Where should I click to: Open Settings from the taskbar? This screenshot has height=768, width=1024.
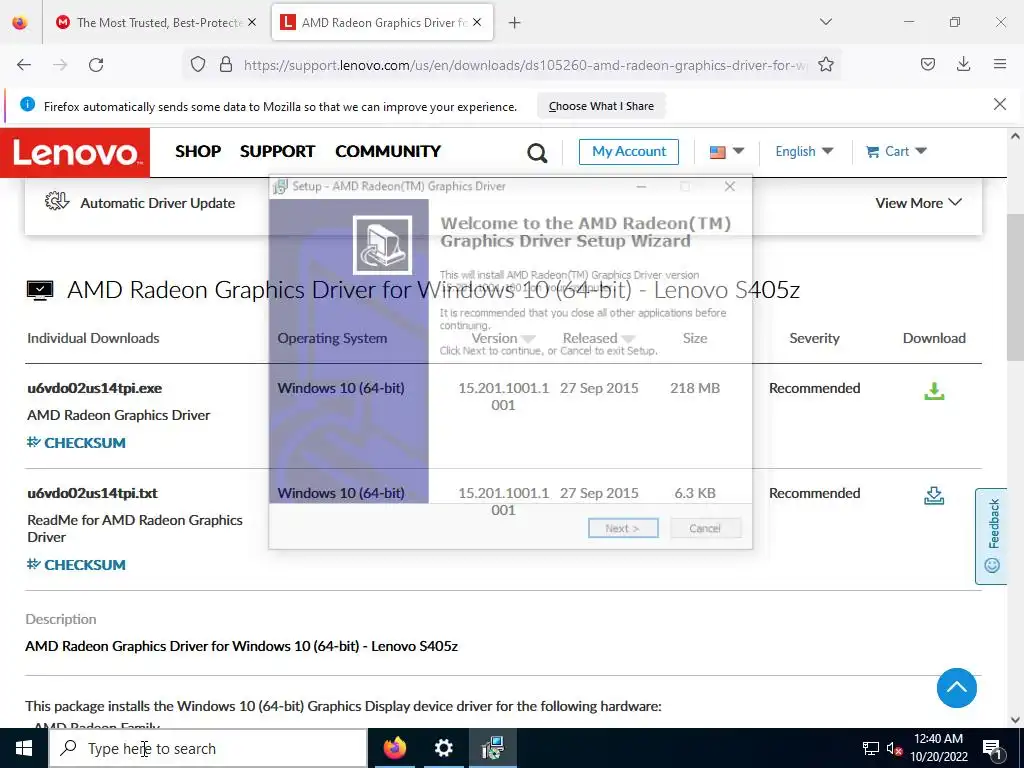(443, 748)
